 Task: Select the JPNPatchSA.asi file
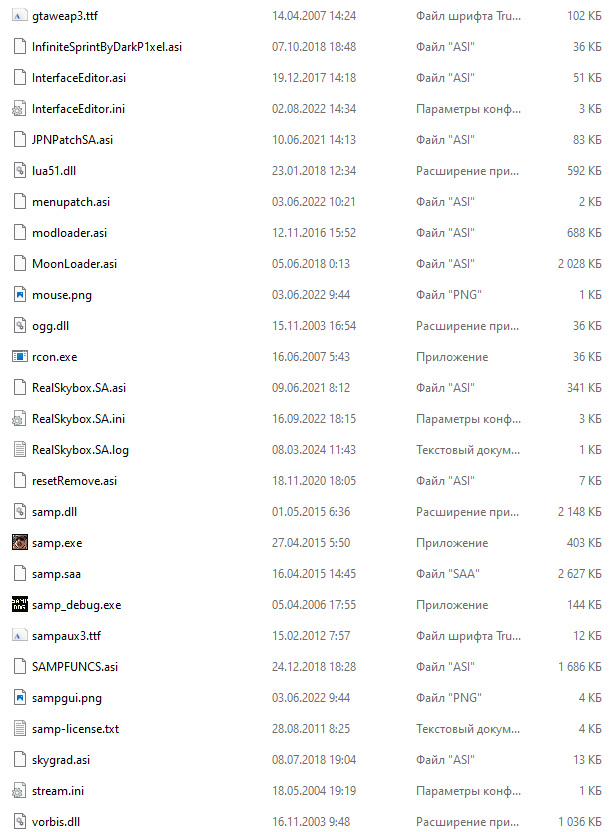72,140
